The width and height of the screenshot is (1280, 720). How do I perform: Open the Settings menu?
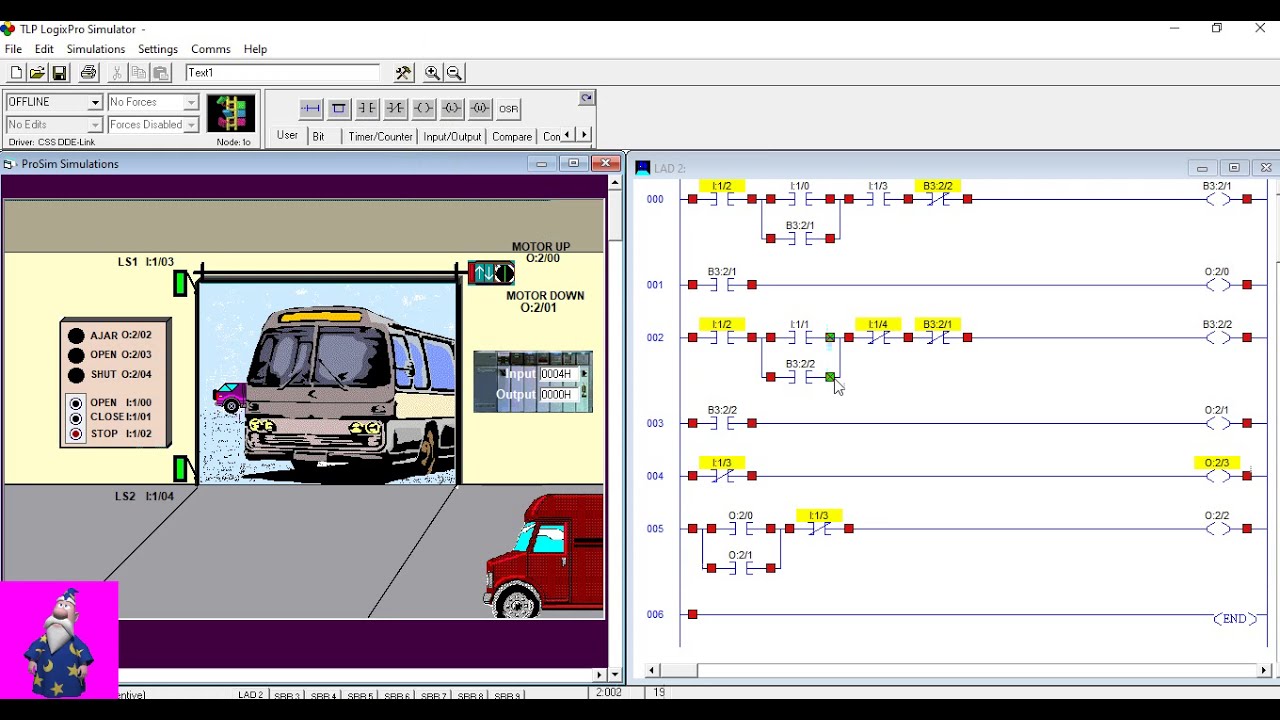(158, 49)
